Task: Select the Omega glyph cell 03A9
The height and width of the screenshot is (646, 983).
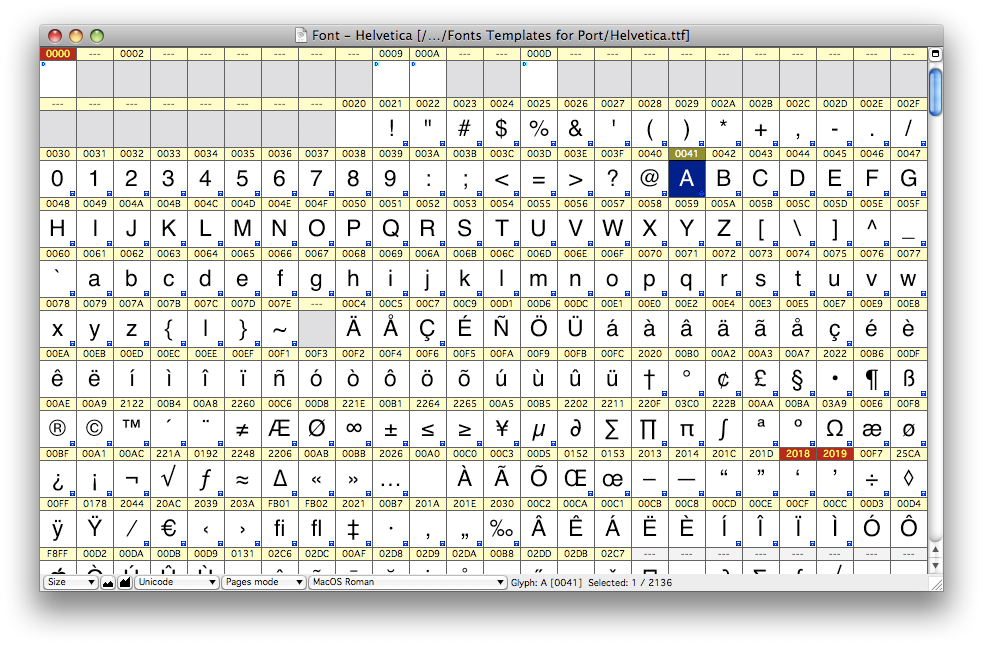Action: 834,428
